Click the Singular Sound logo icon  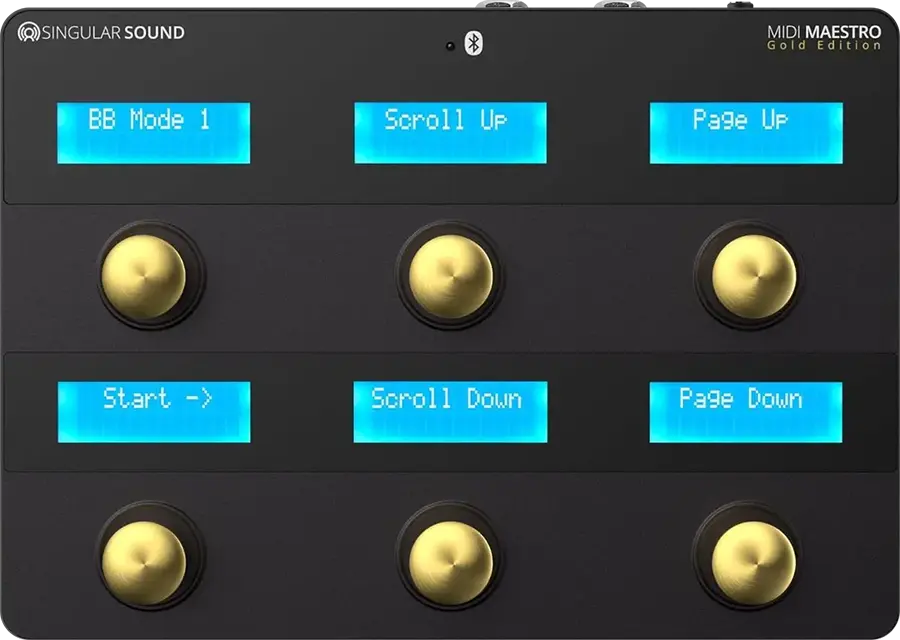(x=28, y=33)
